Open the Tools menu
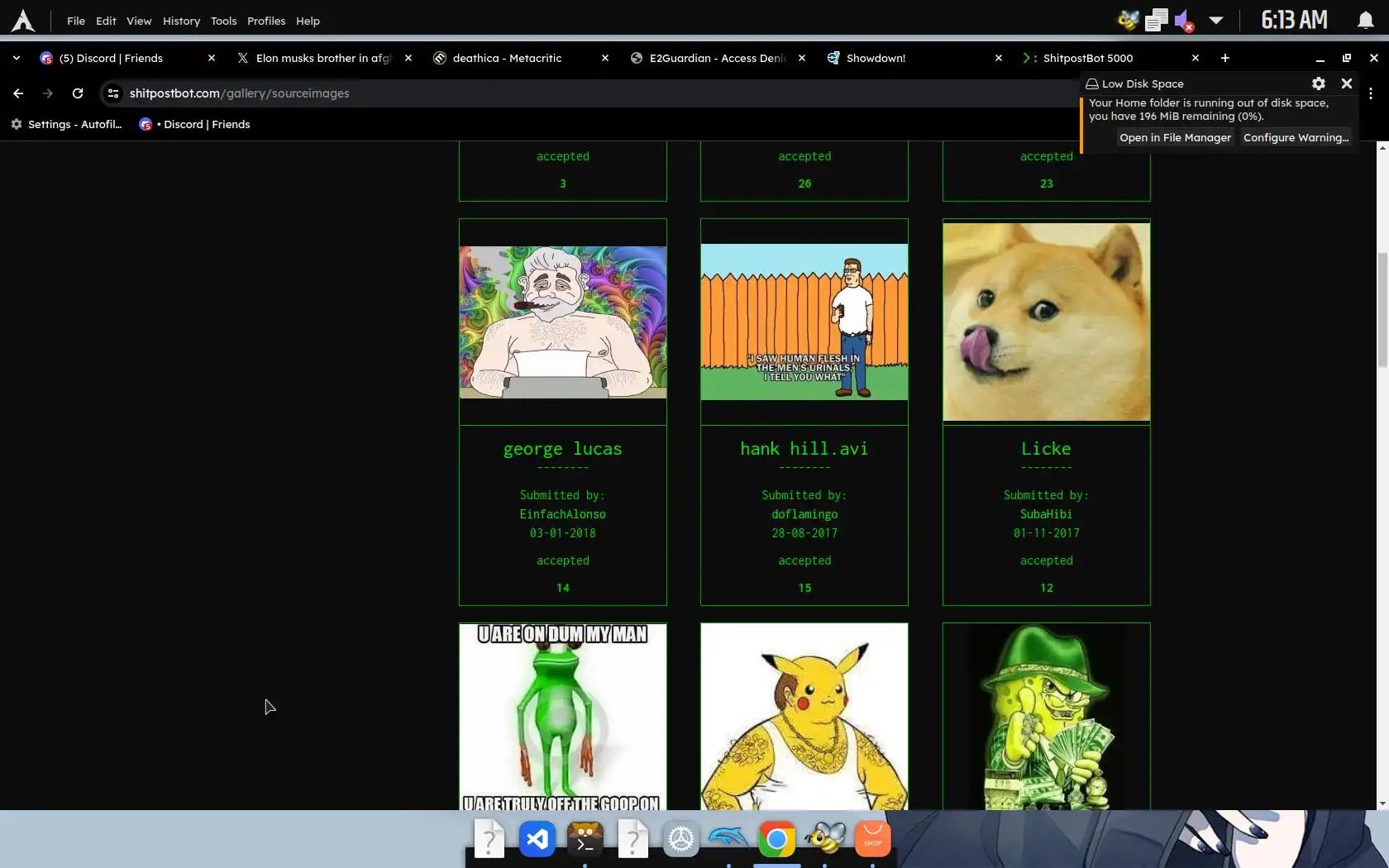The image size is (1389, 868). (223, 21)
